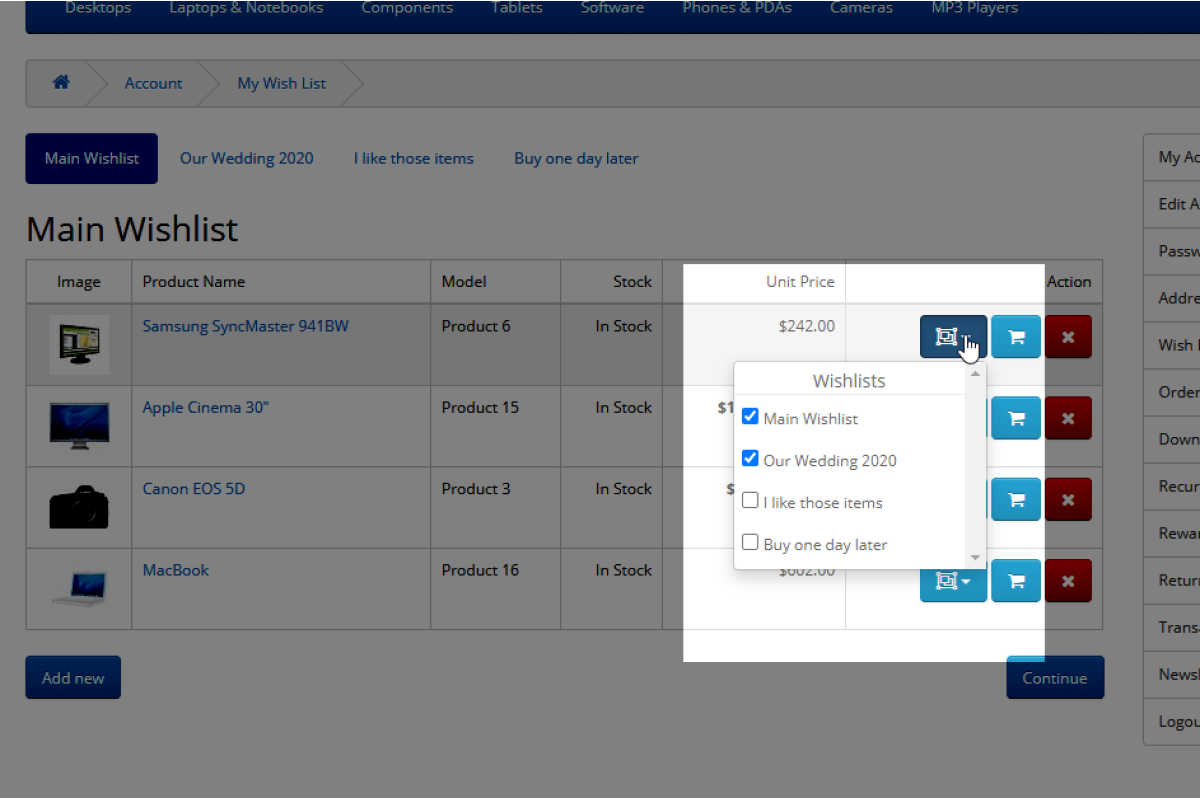Delete Canon EOS 5D from wishlist
This screenshot has width=1200, height=800.
click(1068, 499)
